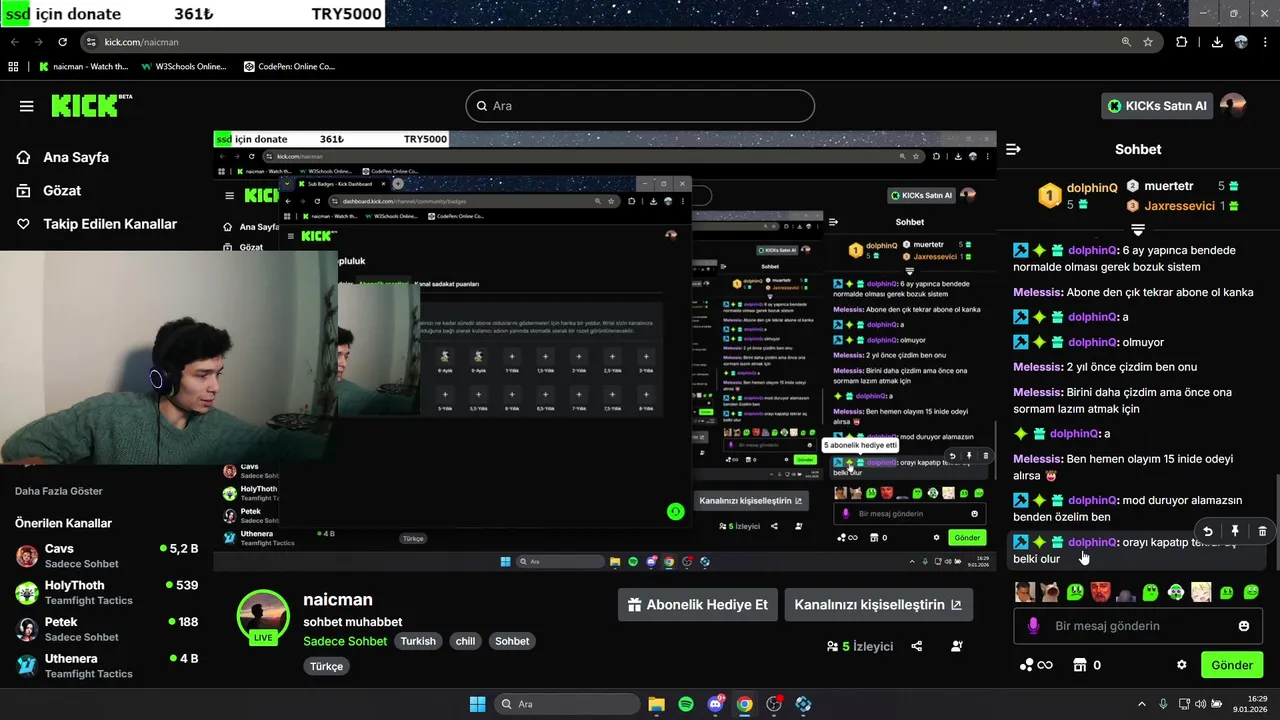Image resolution: width=1280 pixels, height=720 pixels.
Task: Open Petek recommended channel
Action: click(106, 629)
